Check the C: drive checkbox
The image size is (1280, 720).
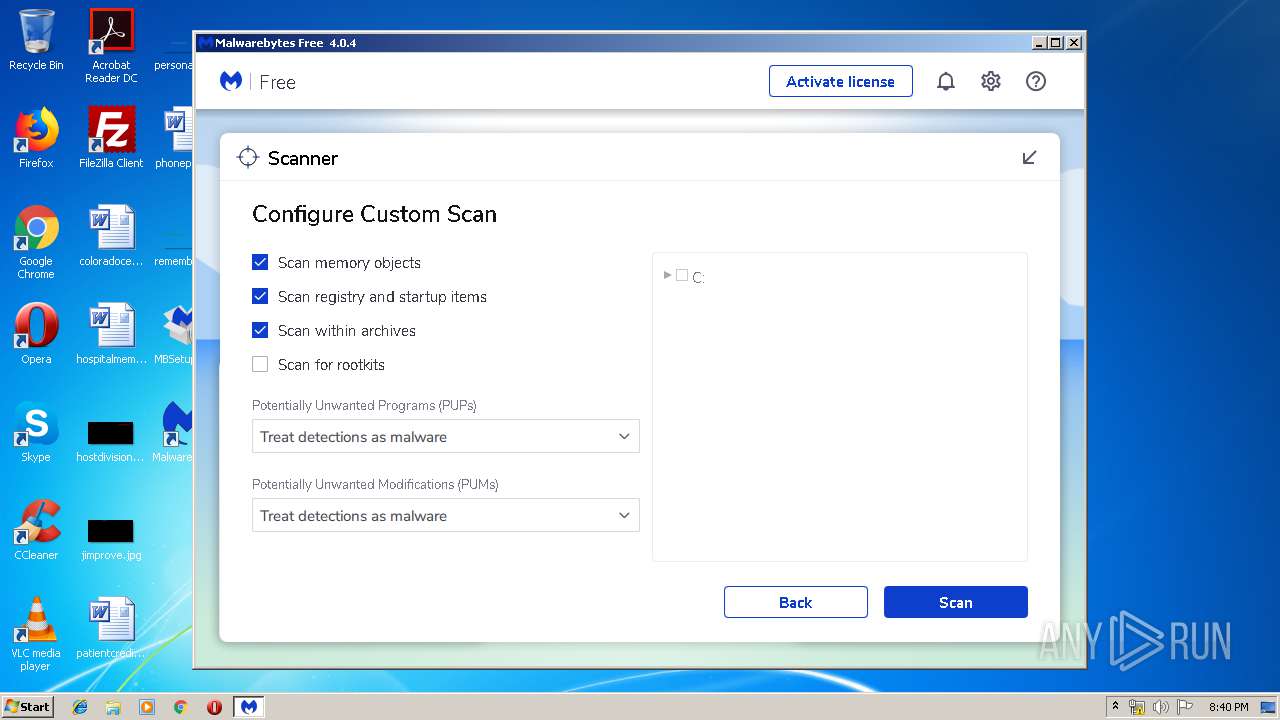[x=682, y=275]
